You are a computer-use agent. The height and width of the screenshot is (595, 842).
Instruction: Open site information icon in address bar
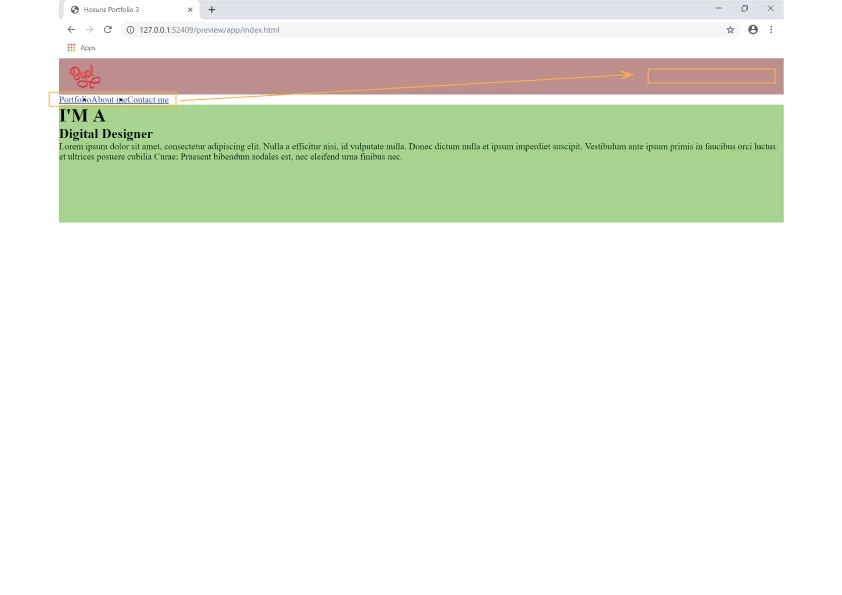pyautogui.click(x=130, y=30)
